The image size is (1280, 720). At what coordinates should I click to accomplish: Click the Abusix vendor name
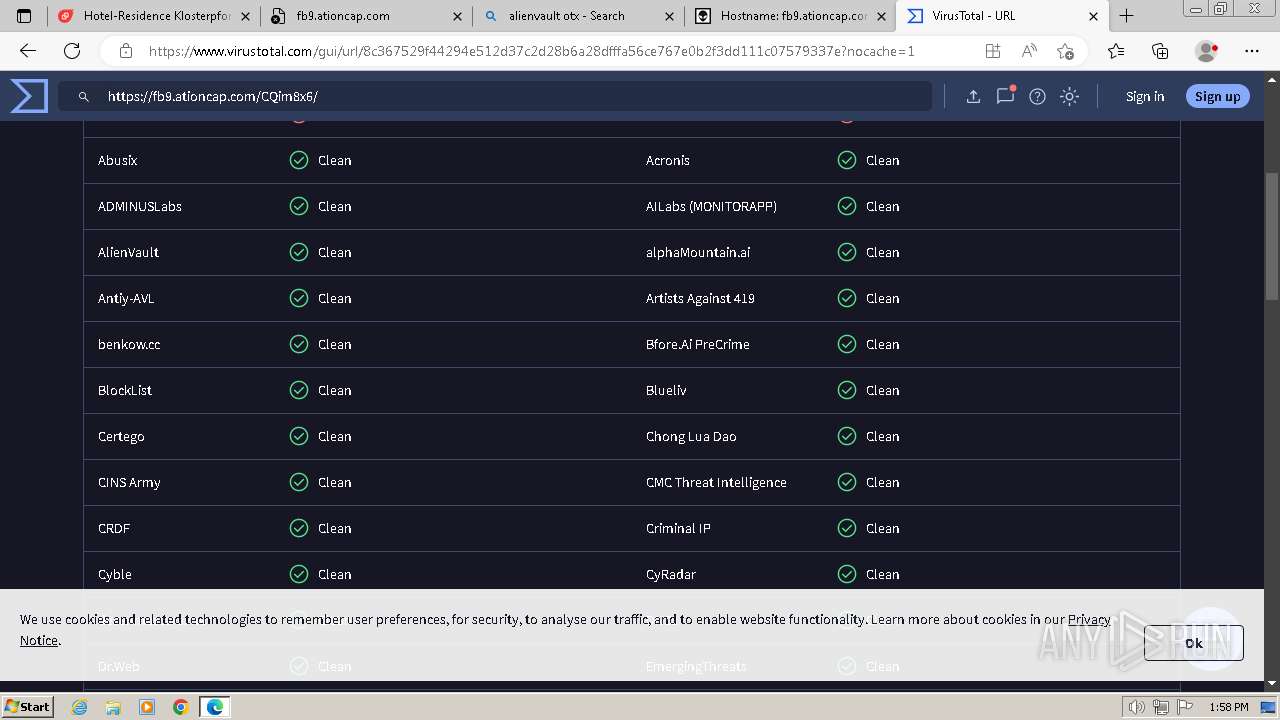118,160
